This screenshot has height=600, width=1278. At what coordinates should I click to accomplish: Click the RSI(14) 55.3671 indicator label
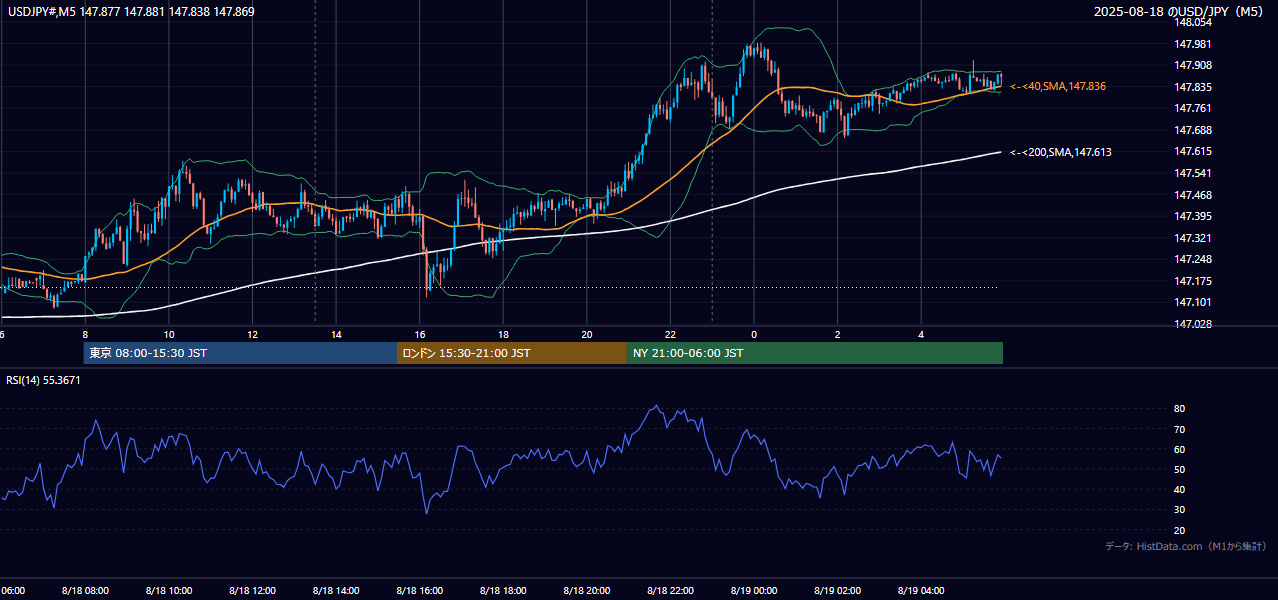pos(44,380)
